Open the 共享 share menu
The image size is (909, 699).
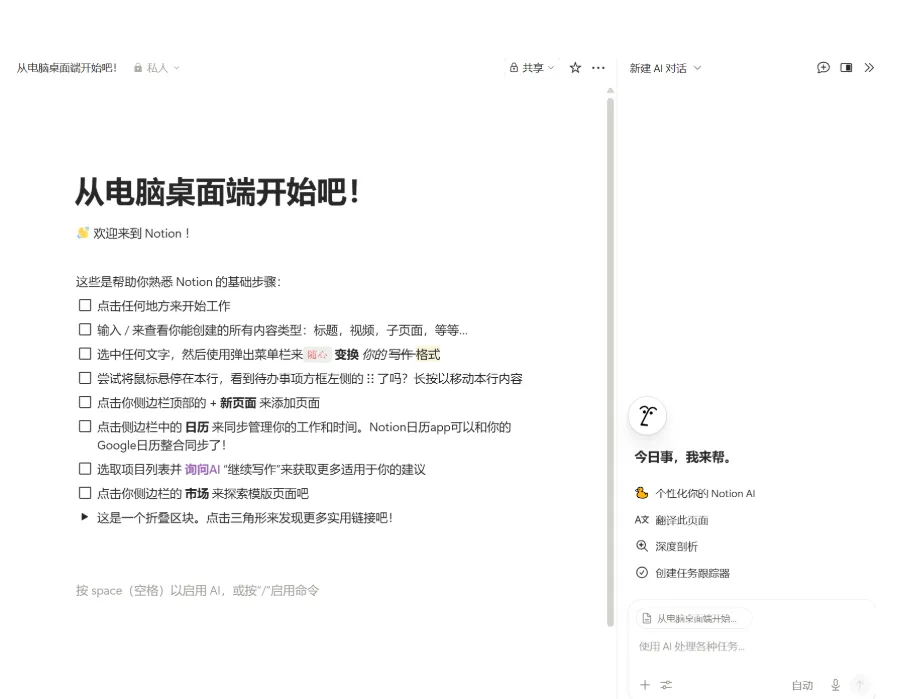pyautogui.click(x=532, y=68)
